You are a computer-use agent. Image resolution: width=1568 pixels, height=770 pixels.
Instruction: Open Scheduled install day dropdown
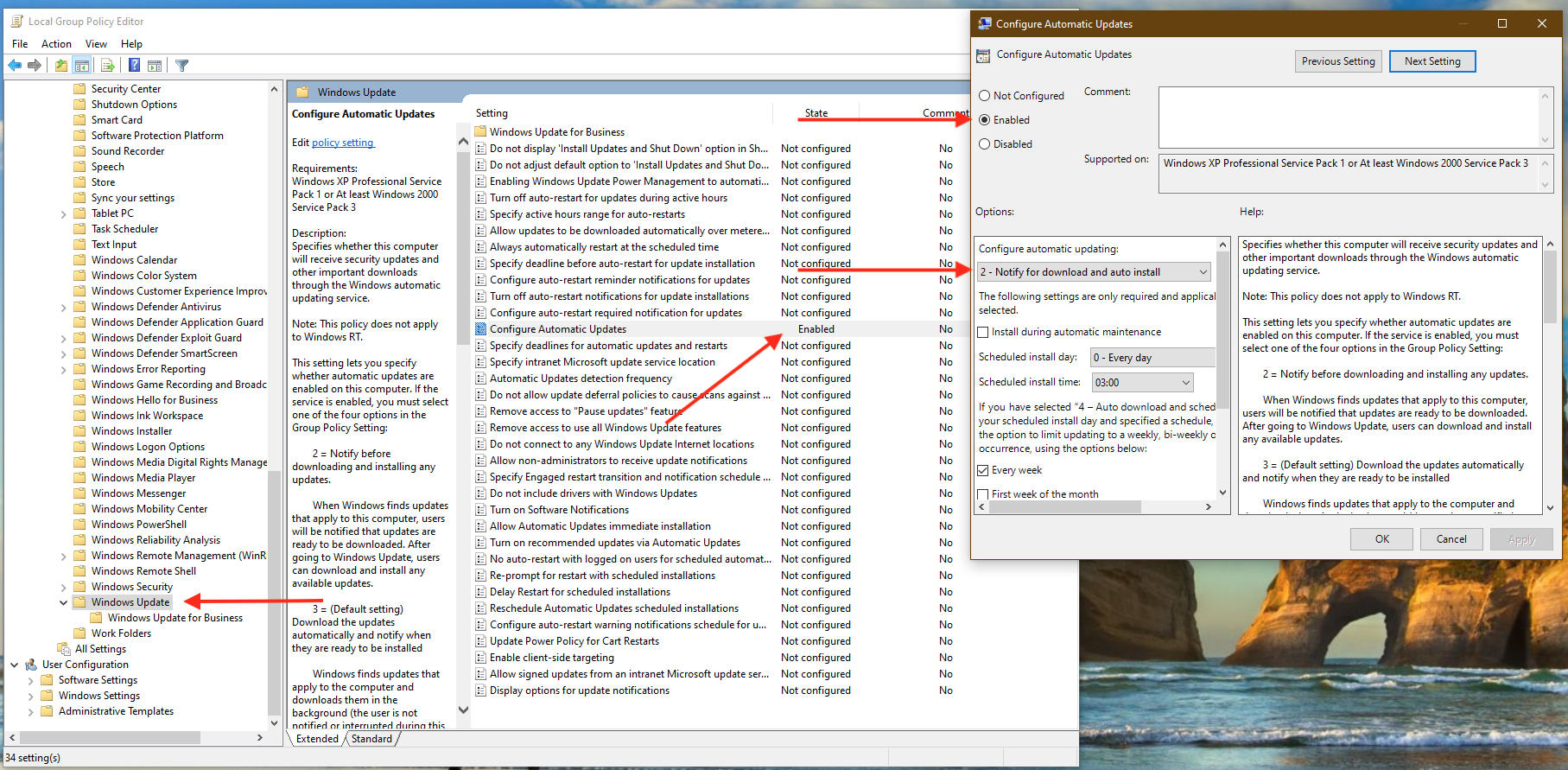coord(1152,358)
